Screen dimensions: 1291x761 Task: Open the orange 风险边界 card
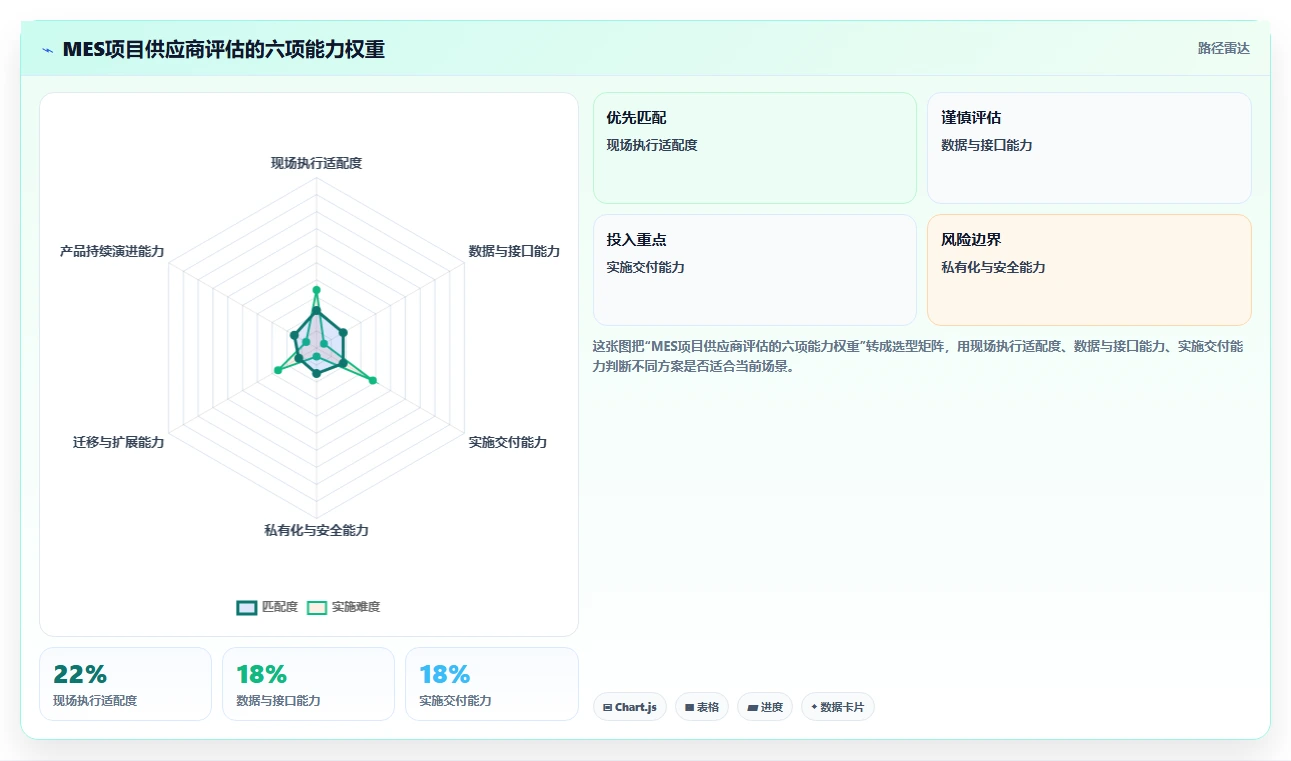coord(1089,270)
